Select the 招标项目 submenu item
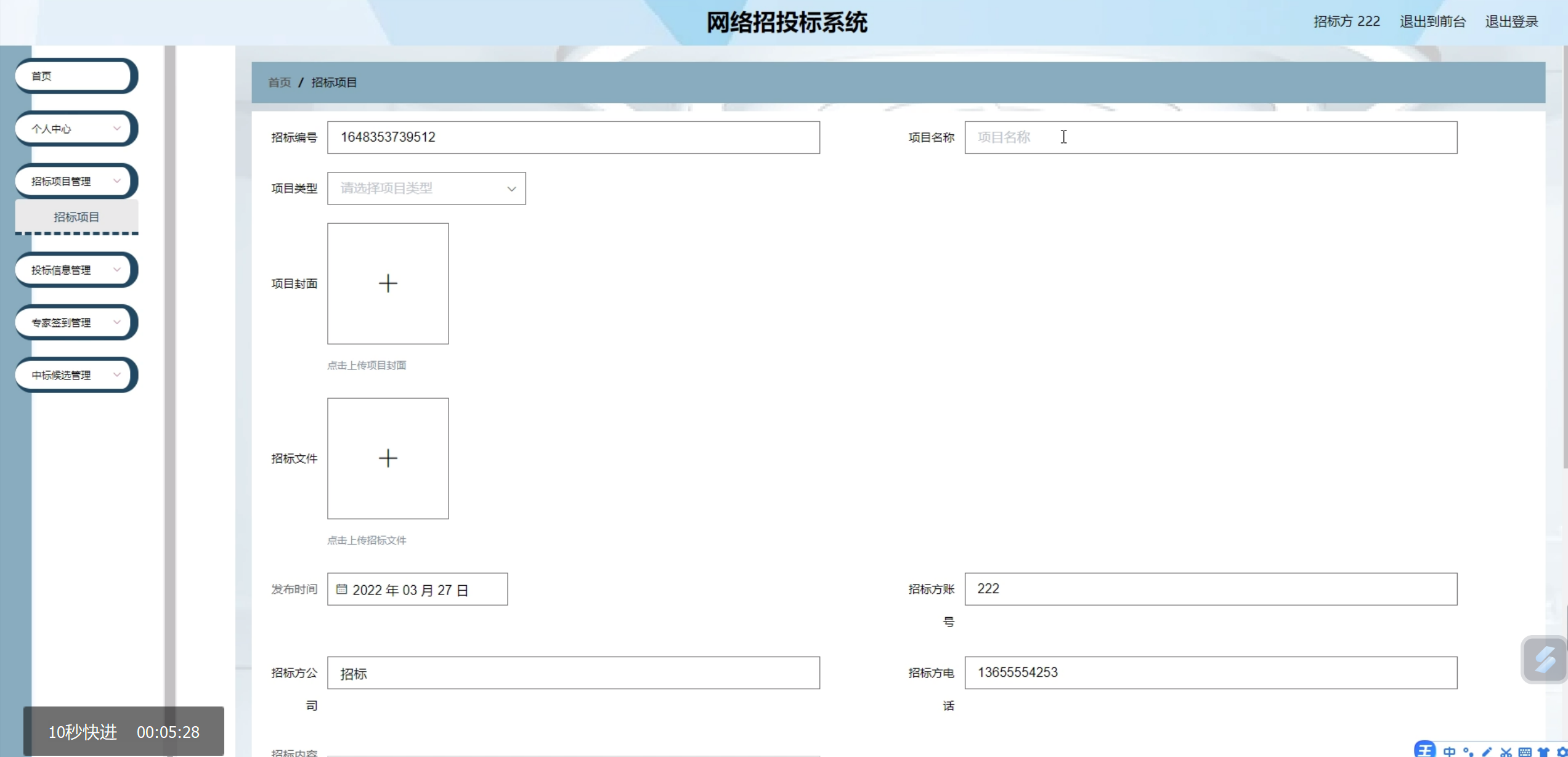Viewport: 1568px width, 757px height. pyautogui.click(x=76, y=217)
